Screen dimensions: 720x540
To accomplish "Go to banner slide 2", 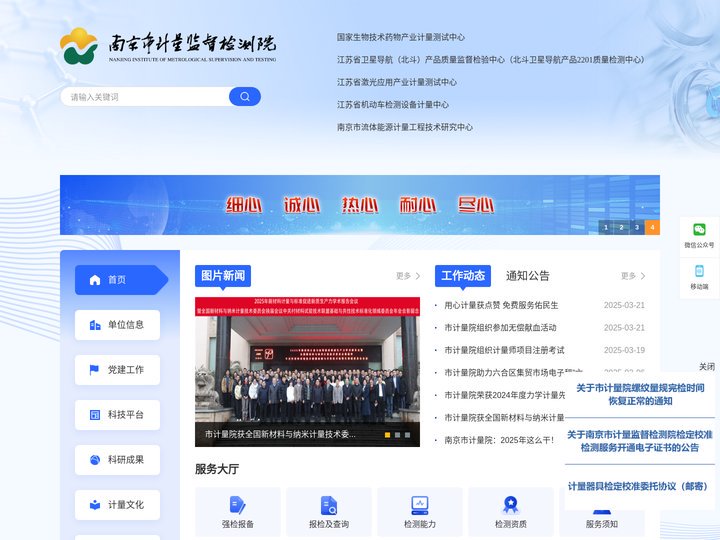I will click(x=621, y=227).
